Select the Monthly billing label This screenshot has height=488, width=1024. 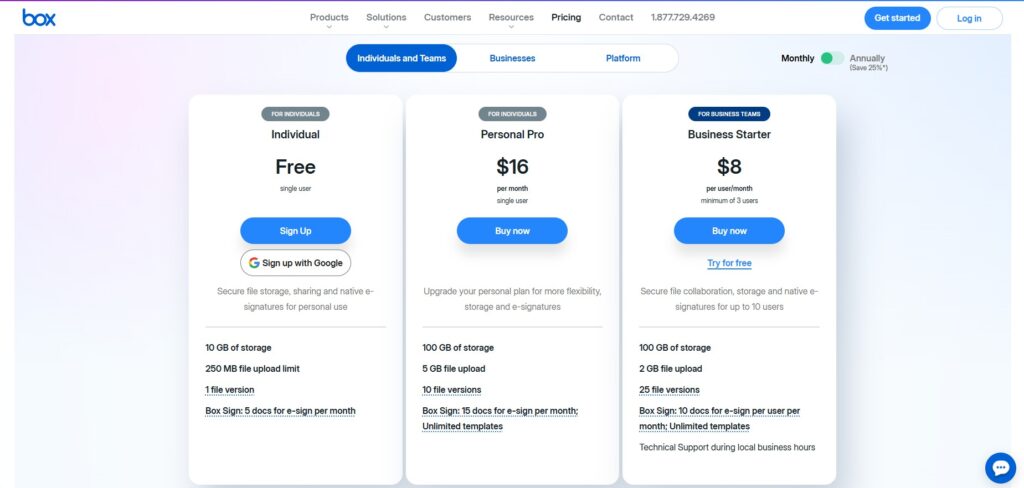tap(797, 58)
